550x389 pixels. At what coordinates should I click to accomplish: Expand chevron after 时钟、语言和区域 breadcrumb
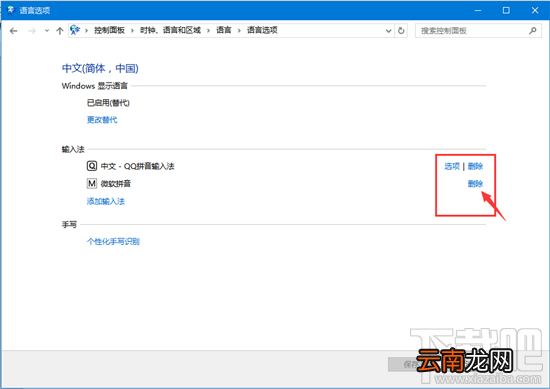pos(208,31)
